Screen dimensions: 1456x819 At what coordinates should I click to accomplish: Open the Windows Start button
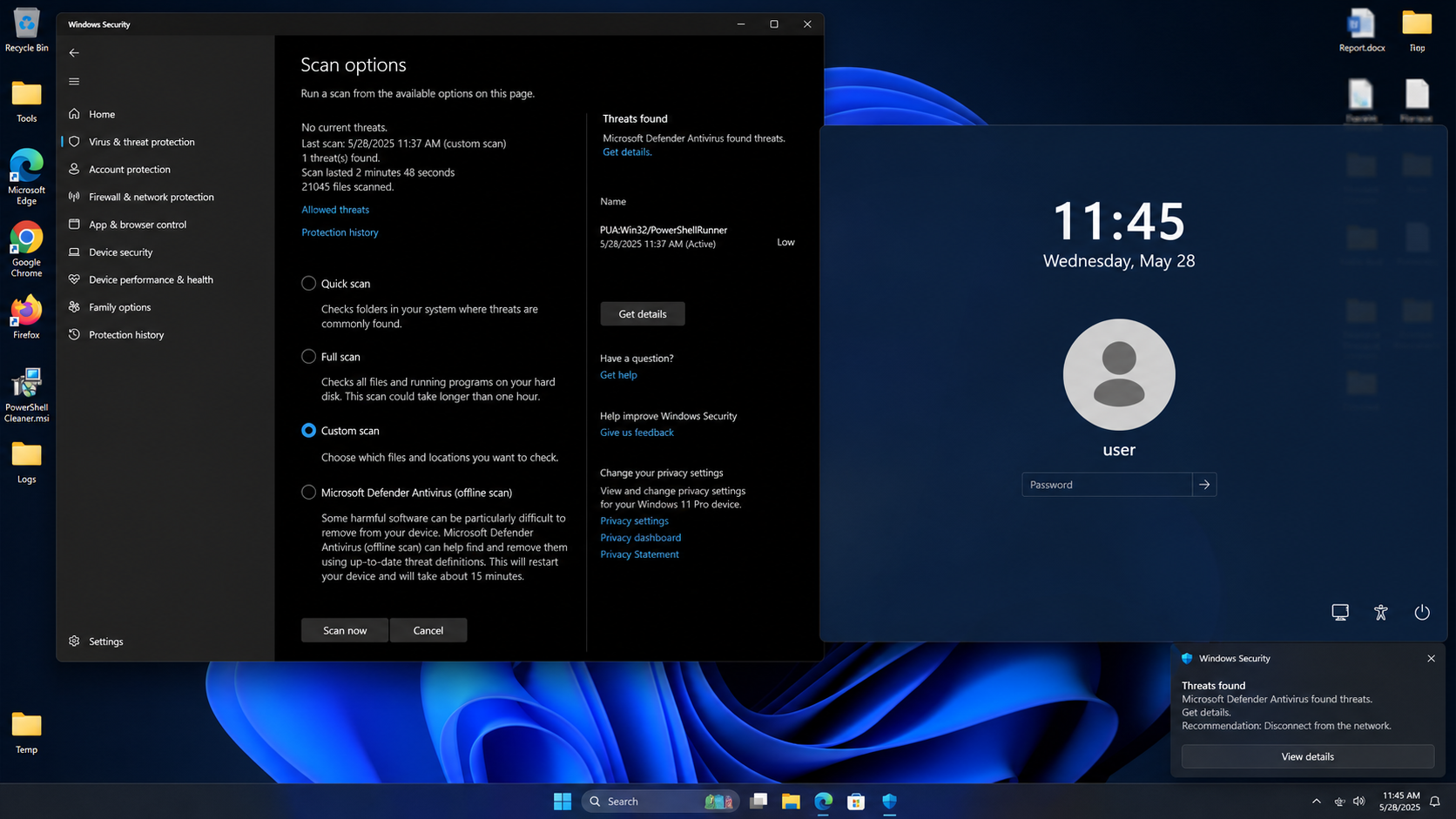click(563, 802)
